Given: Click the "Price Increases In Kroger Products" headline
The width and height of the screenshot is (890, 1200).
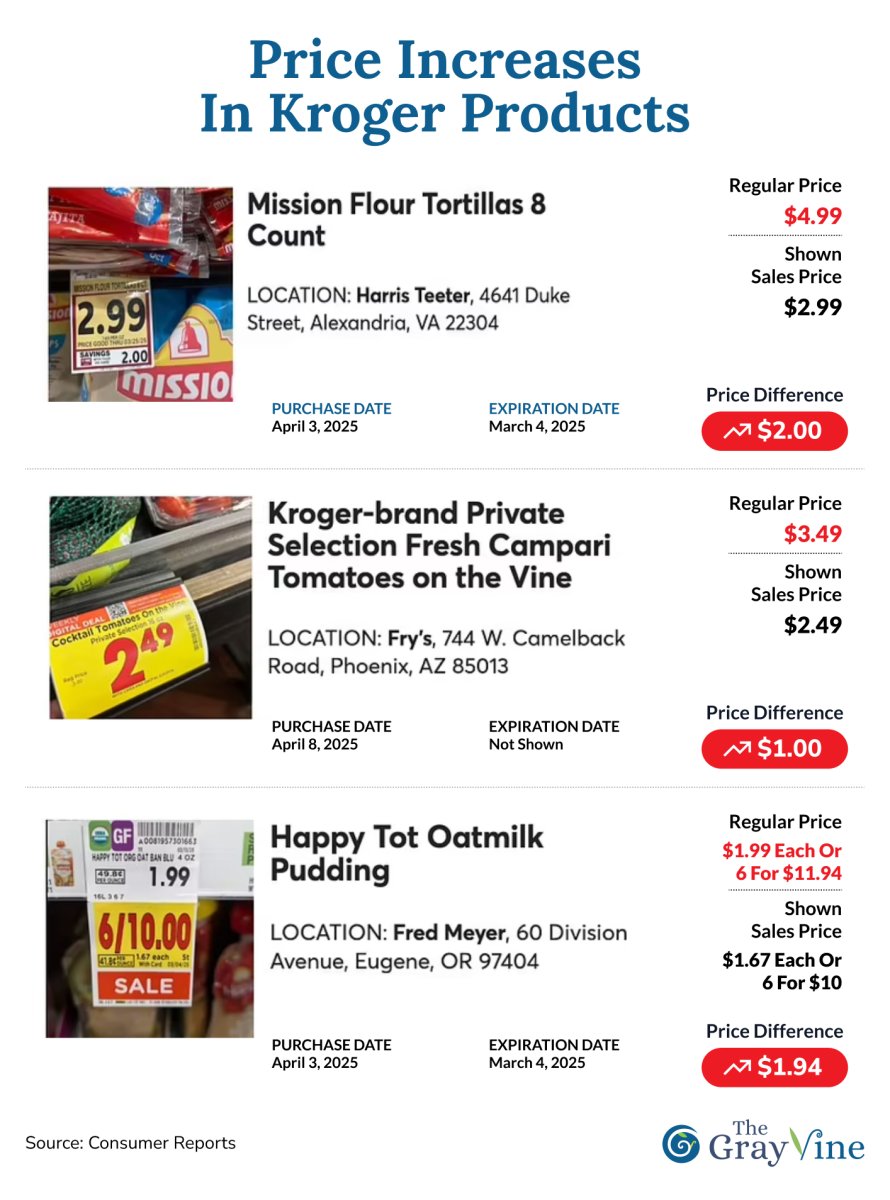Looking at the screenshot, I should point(445,86).
